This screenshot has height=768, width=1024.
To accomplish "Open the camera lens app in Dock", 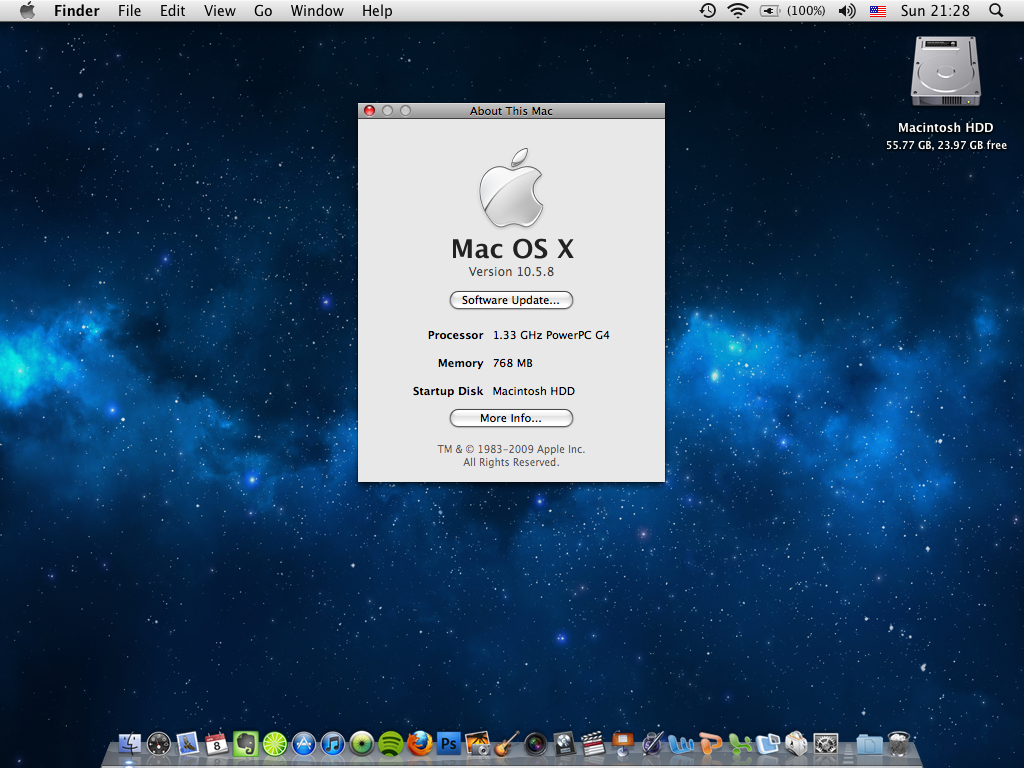I will click(x=536, y=743).
